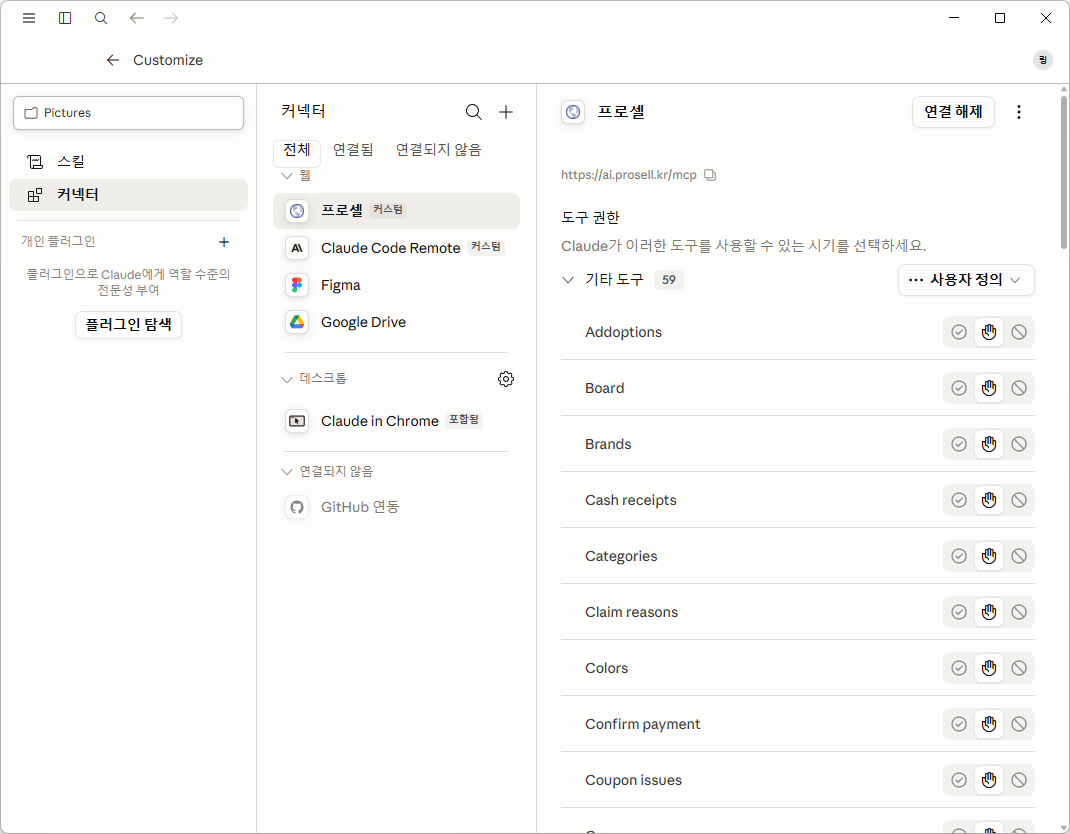Click the 프로셀 globe icon in the connector list
1070x834 pixels.
point(297,211)
